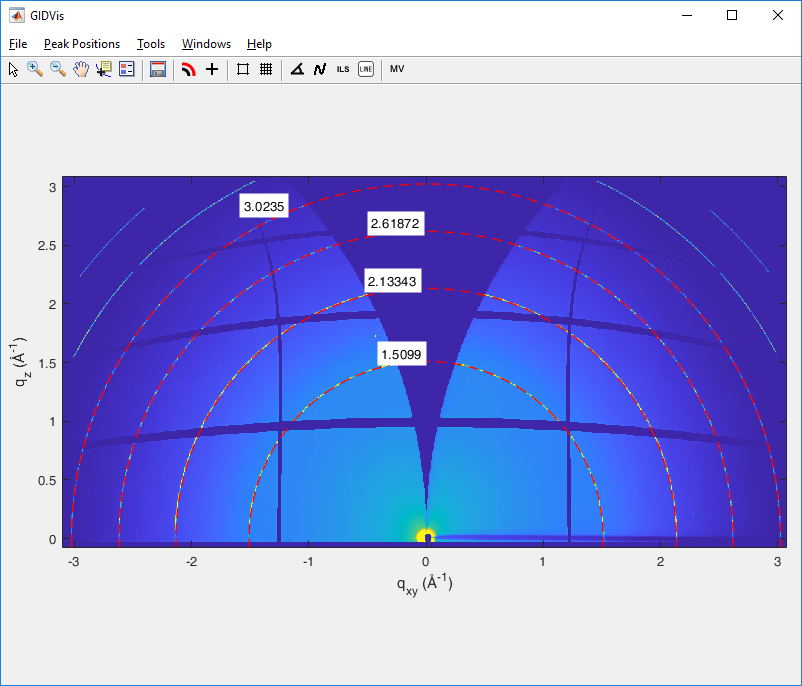Expand the Tools menu
The height and width of the screenshot is (686, 802).
[x=151, y=44]
